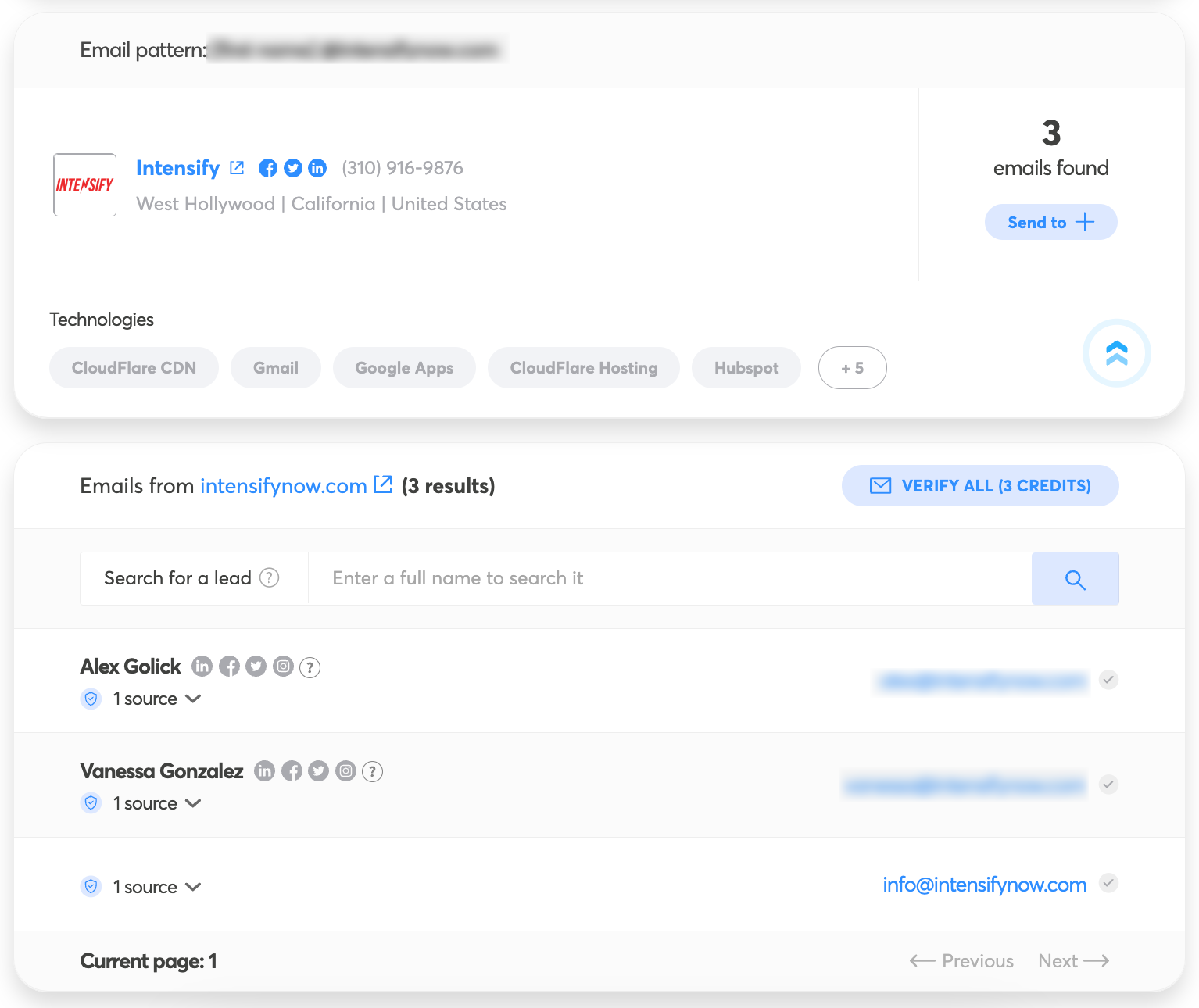This screenshot has width=1199, height=1008.
Task: Collapse panel with double chevron up icon
Action: point(1117,353)
